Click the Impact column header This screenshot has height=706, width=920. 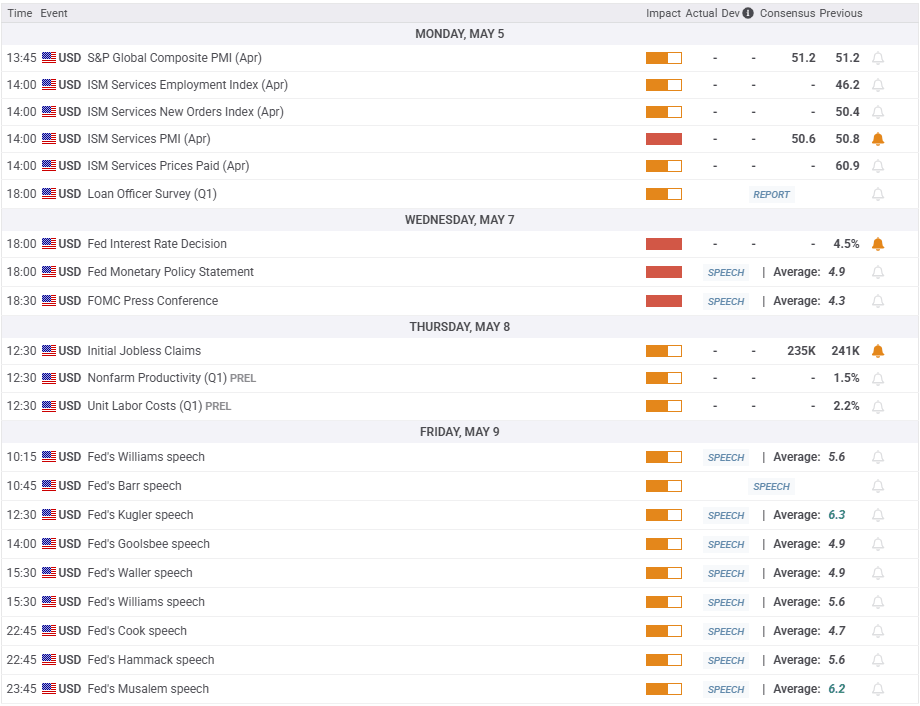click(663, 13)
